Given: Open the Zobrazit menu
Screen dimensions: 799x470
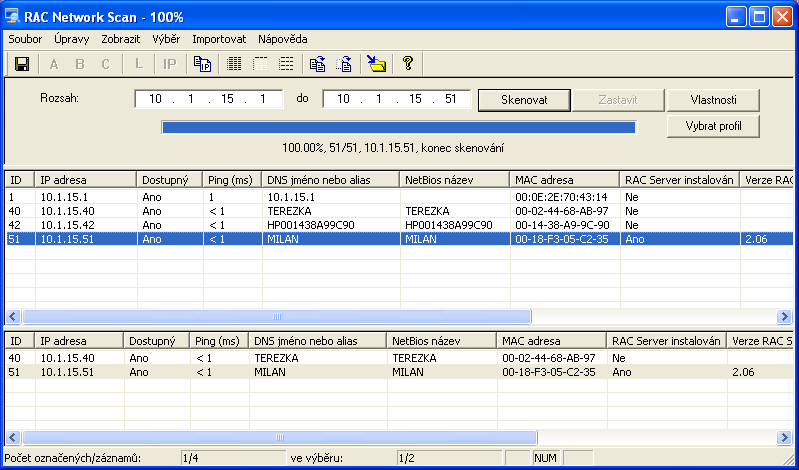Looking at the screenshot, I should click(x=120, y=39).
